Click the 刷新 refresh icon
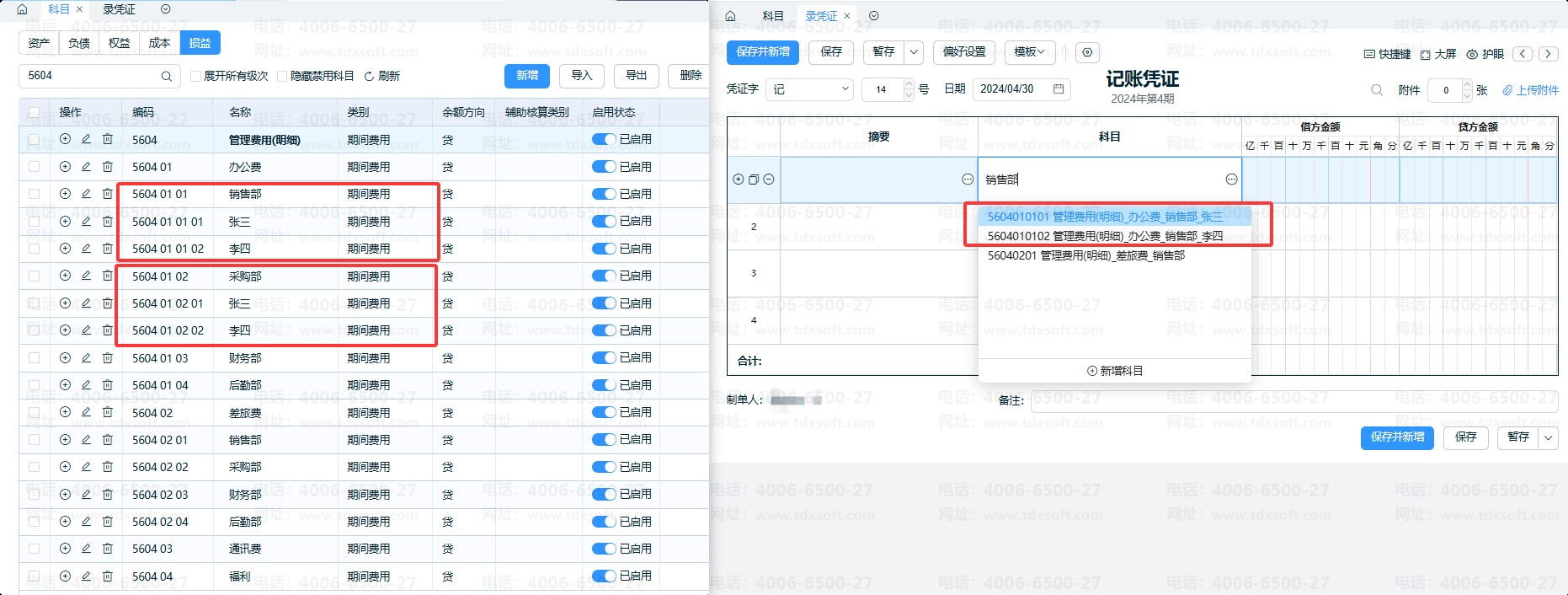The height and width of the screenshot is (595, 1568). 369,76
